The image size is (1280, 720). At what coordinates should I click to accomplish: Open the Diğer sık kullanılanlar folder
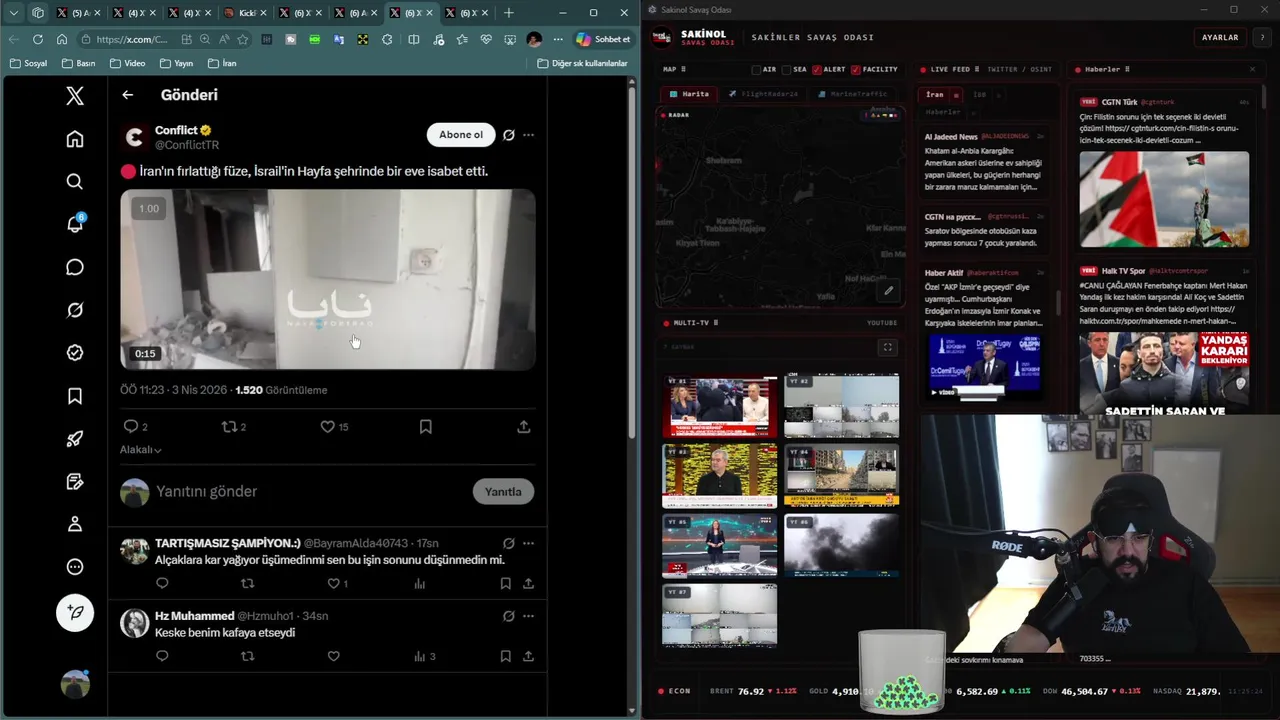[x=582, y=63]
